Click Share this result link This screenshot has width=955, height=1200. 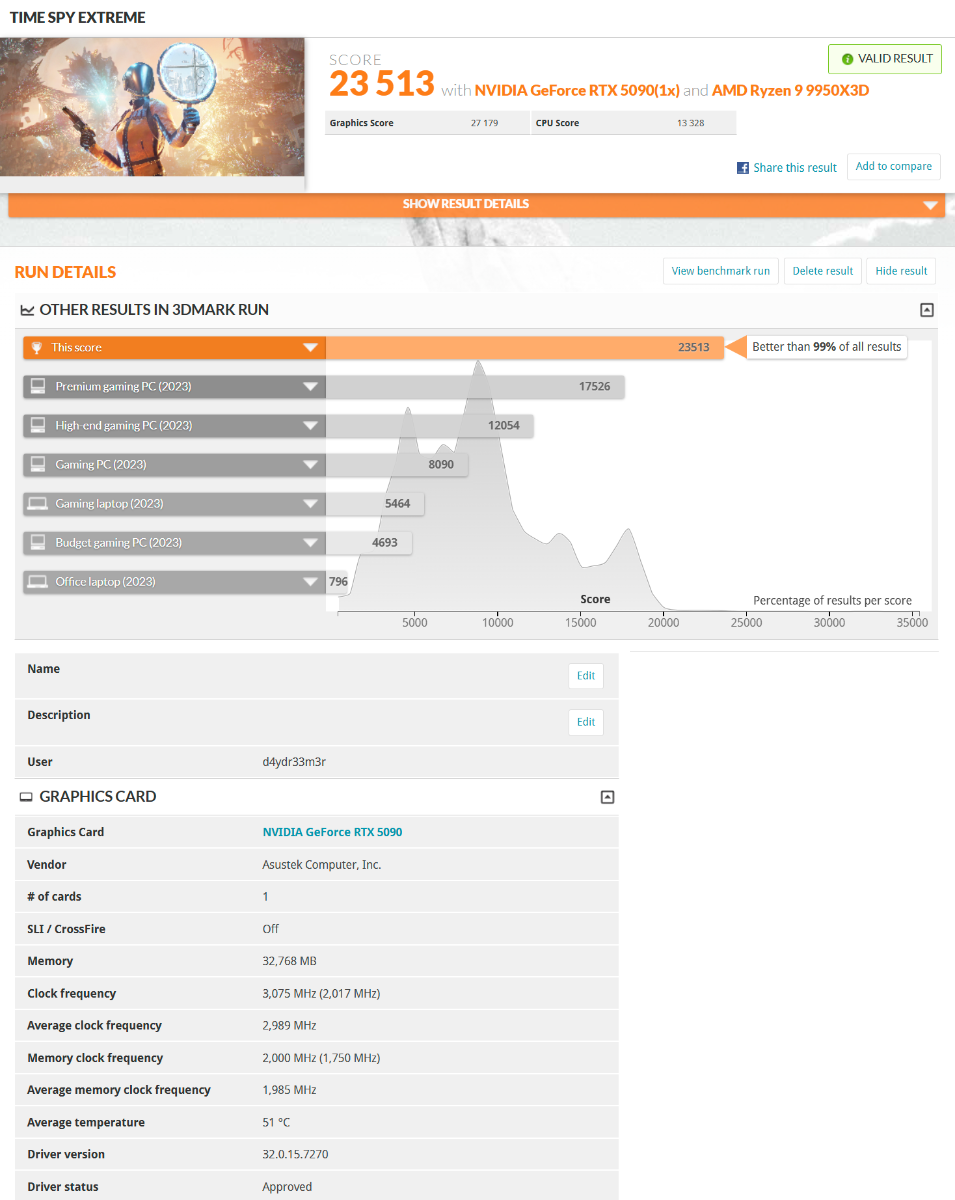tap(795, 168)
